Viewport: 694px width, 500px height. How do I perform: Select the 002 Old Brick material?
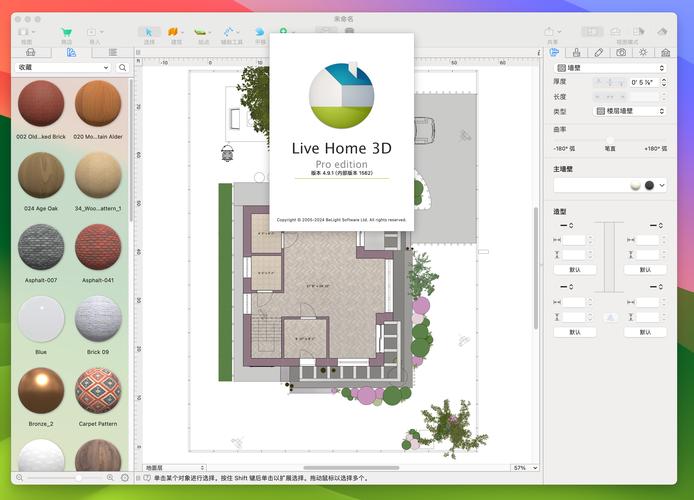pyautogui.click(x=41, y=104)
